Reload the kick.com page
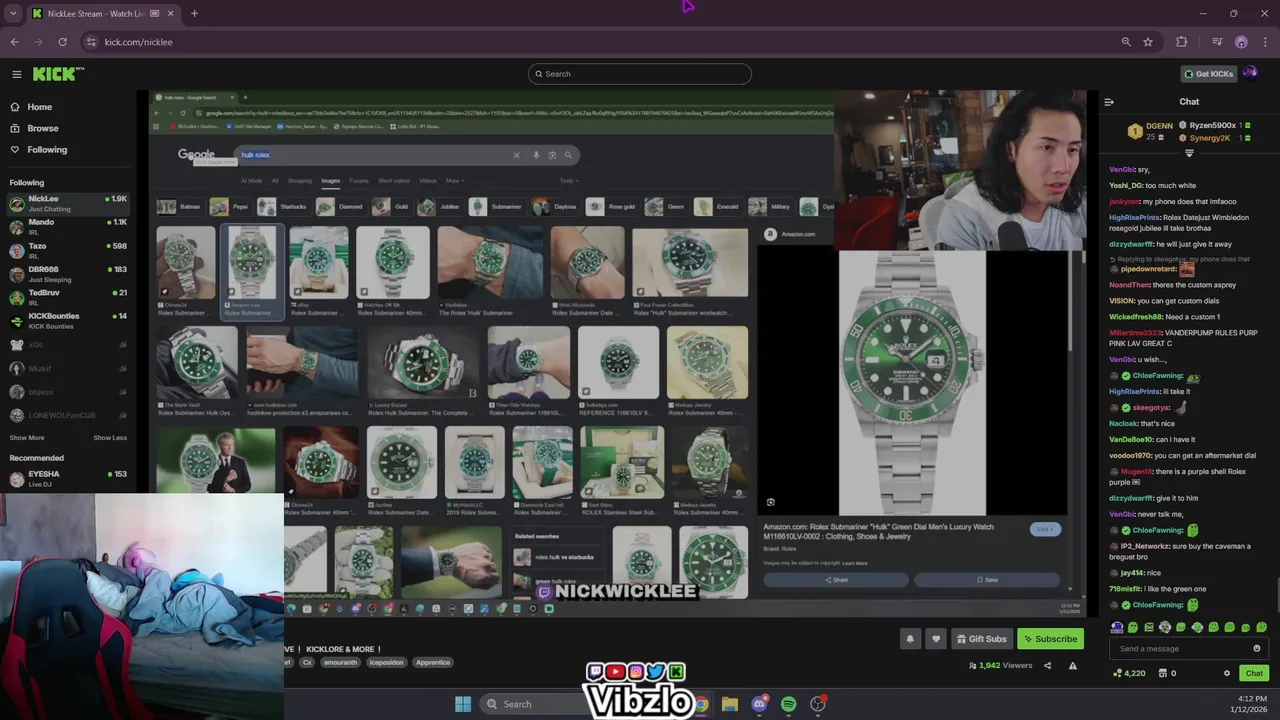Screen dimensions: 1280x720 pyautogui.click(x=62, y=42)
